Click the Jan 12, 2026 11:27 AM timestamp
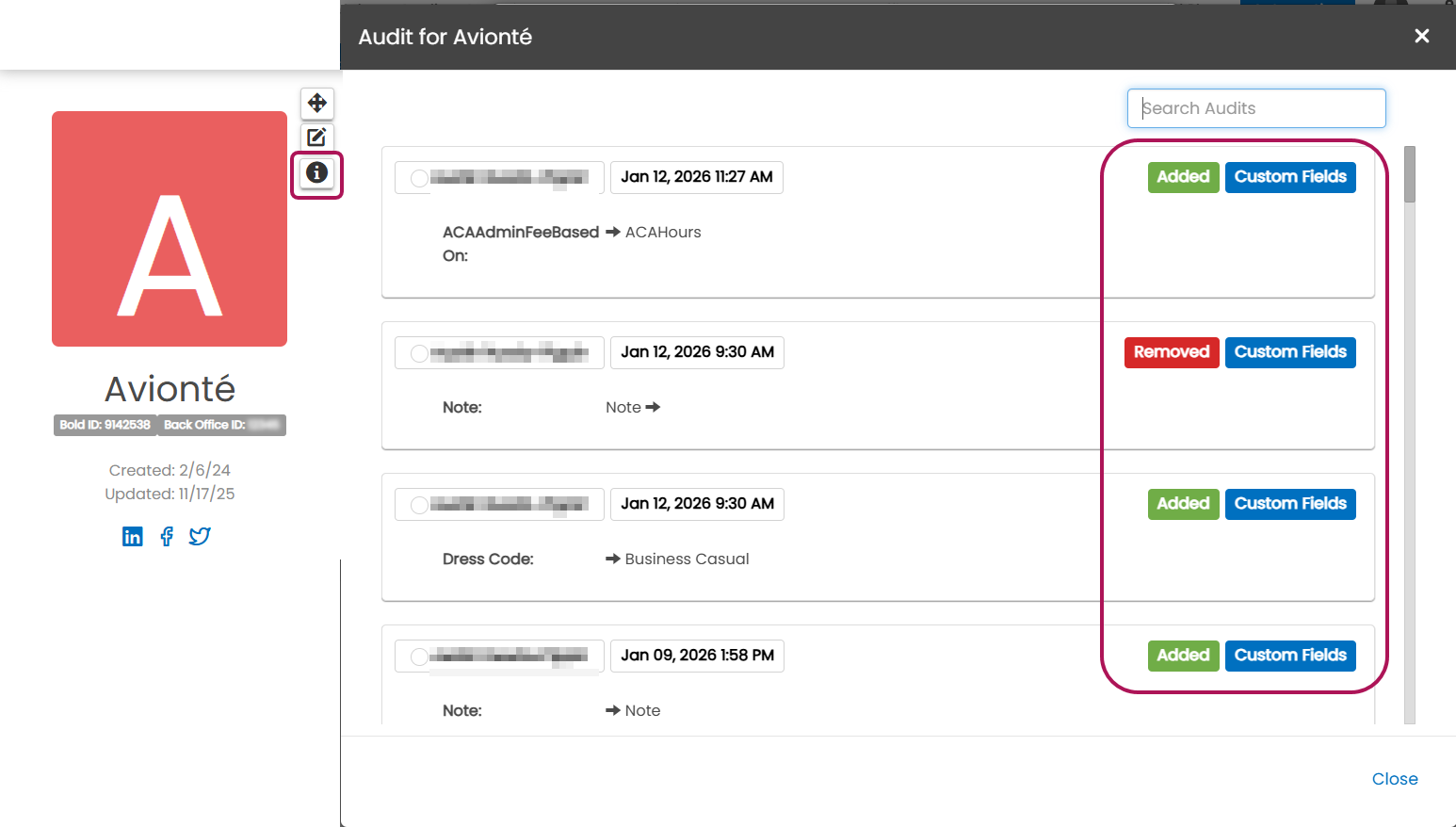 point(697,177)
